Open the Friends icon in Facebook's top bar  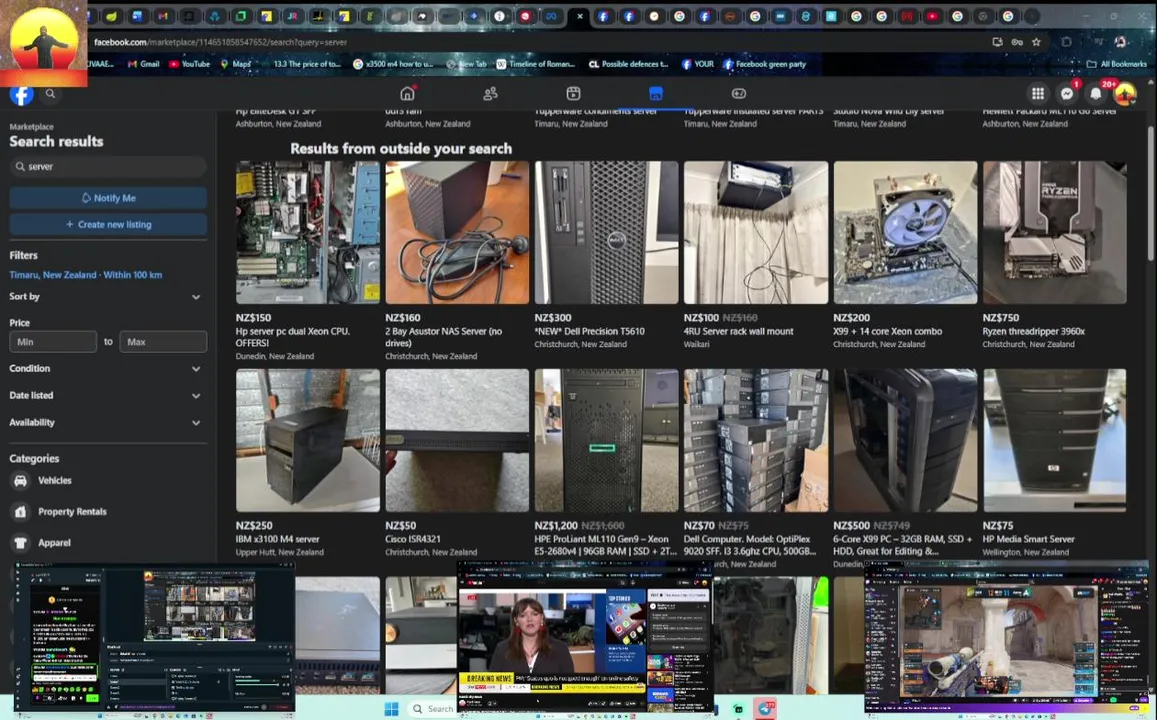490,94
